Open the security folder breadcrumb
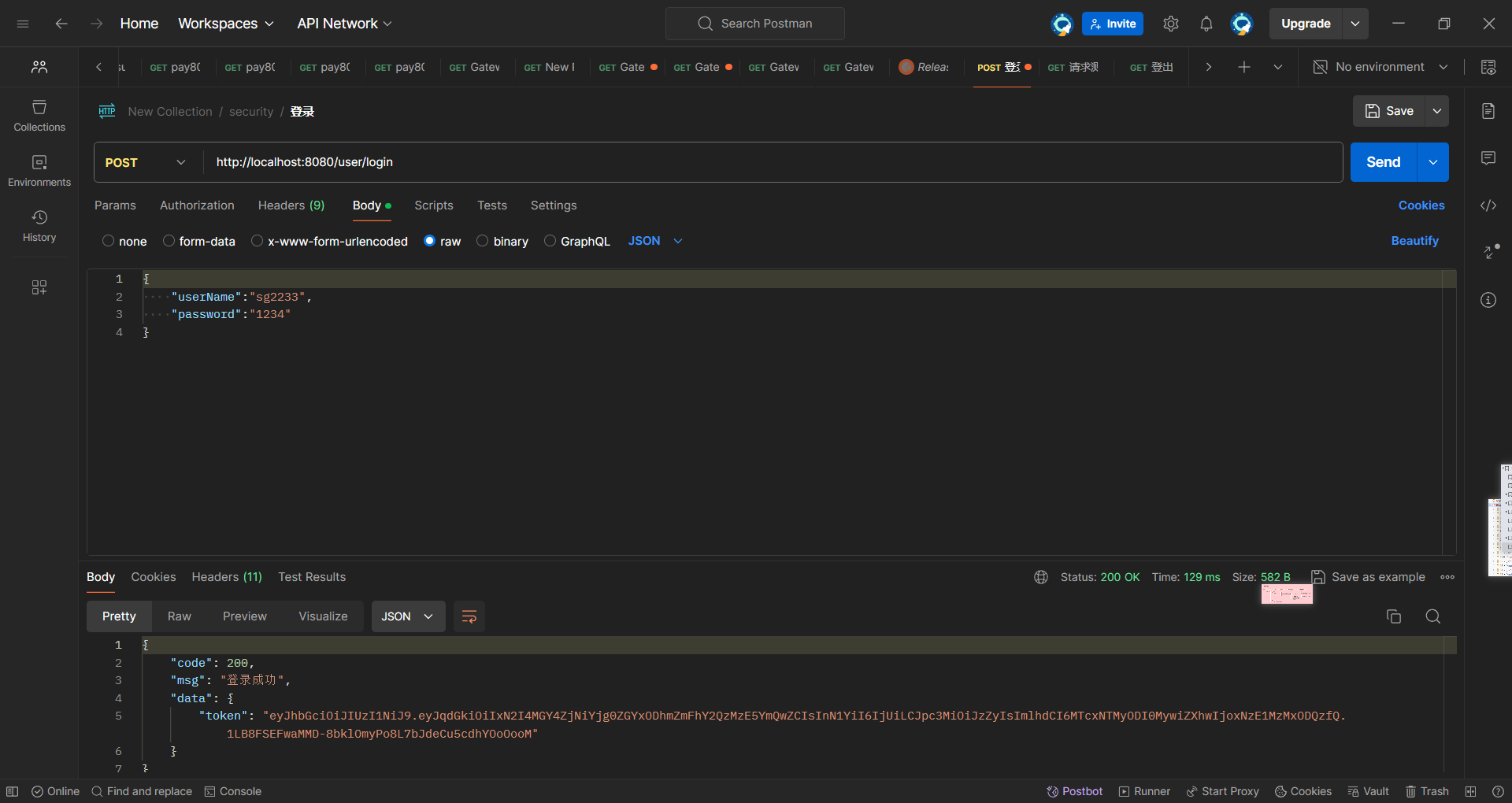The height and width of the screenshot is (803, 1512). point(251,112)
